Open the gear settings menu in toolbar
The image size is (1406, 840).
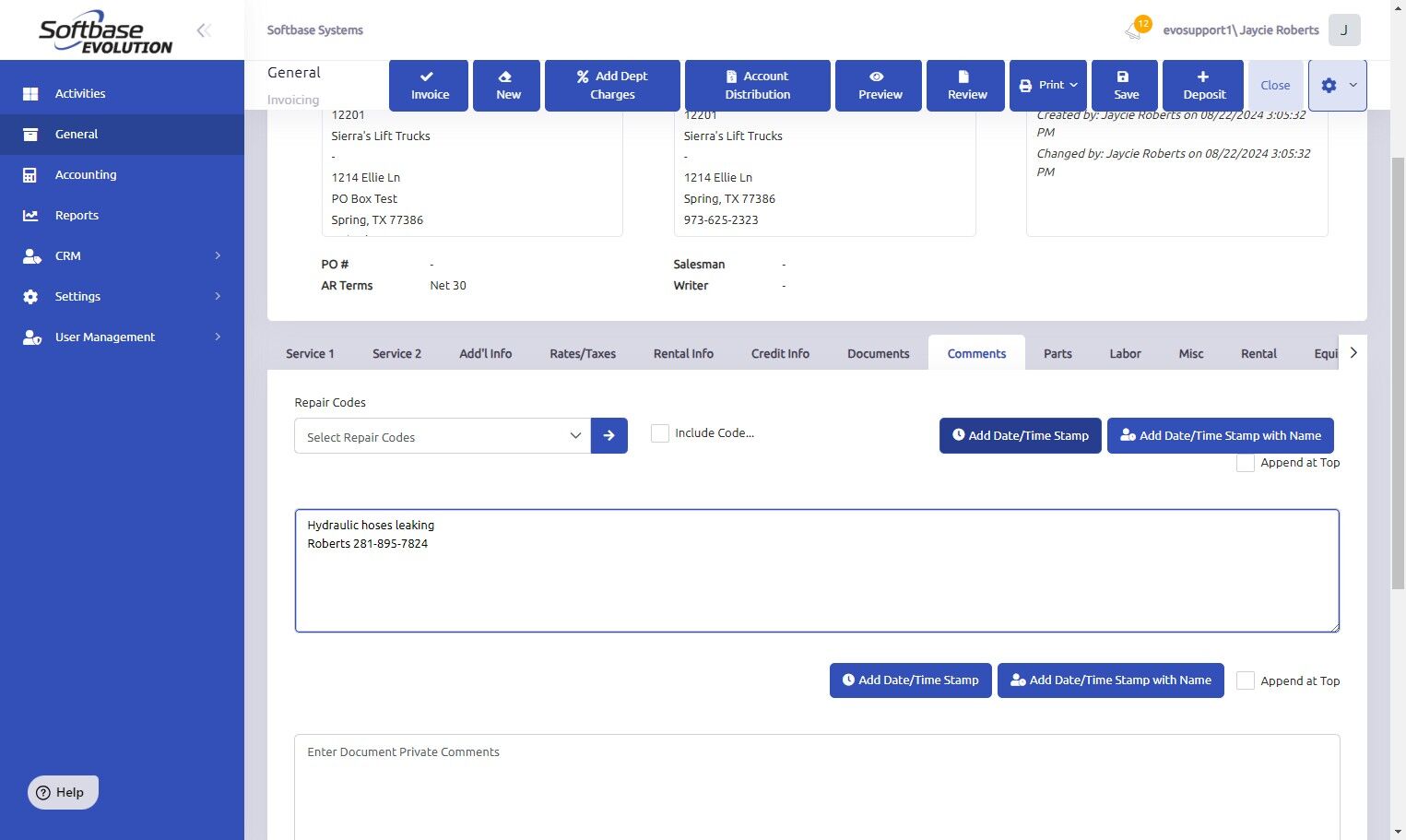(1336, 85)
